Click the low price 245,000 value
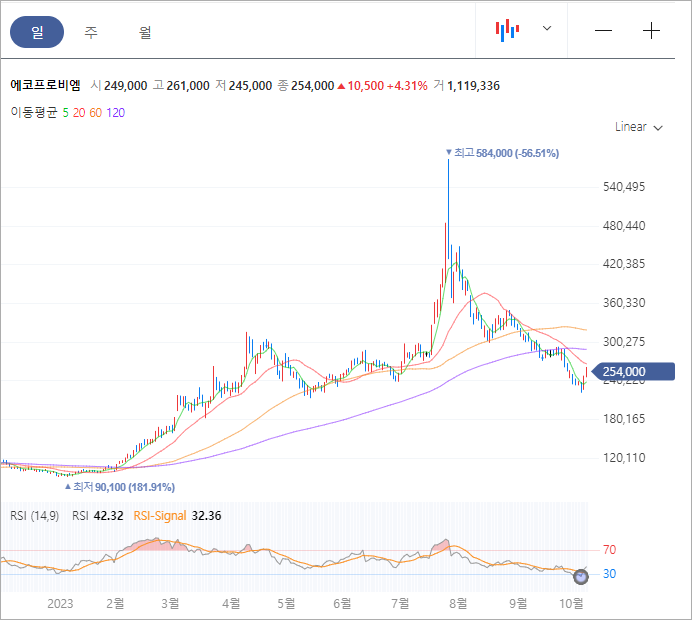This screenshot has height=620, width=692. point(250,86)
